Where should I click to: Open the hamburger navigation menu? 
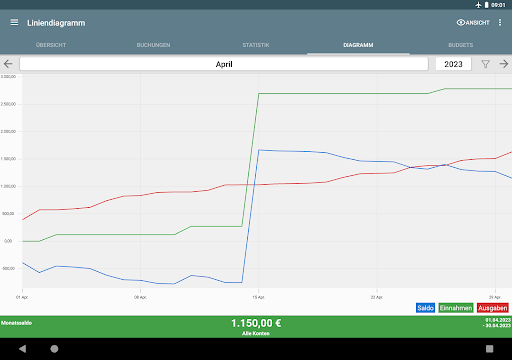coord(14,23)
